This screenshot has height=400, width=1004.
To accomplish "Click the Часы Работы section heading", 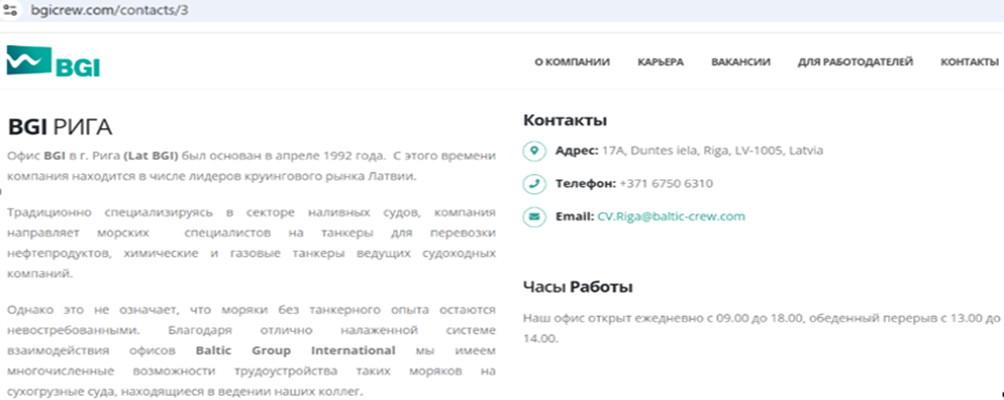I will [x=578, y=287].
